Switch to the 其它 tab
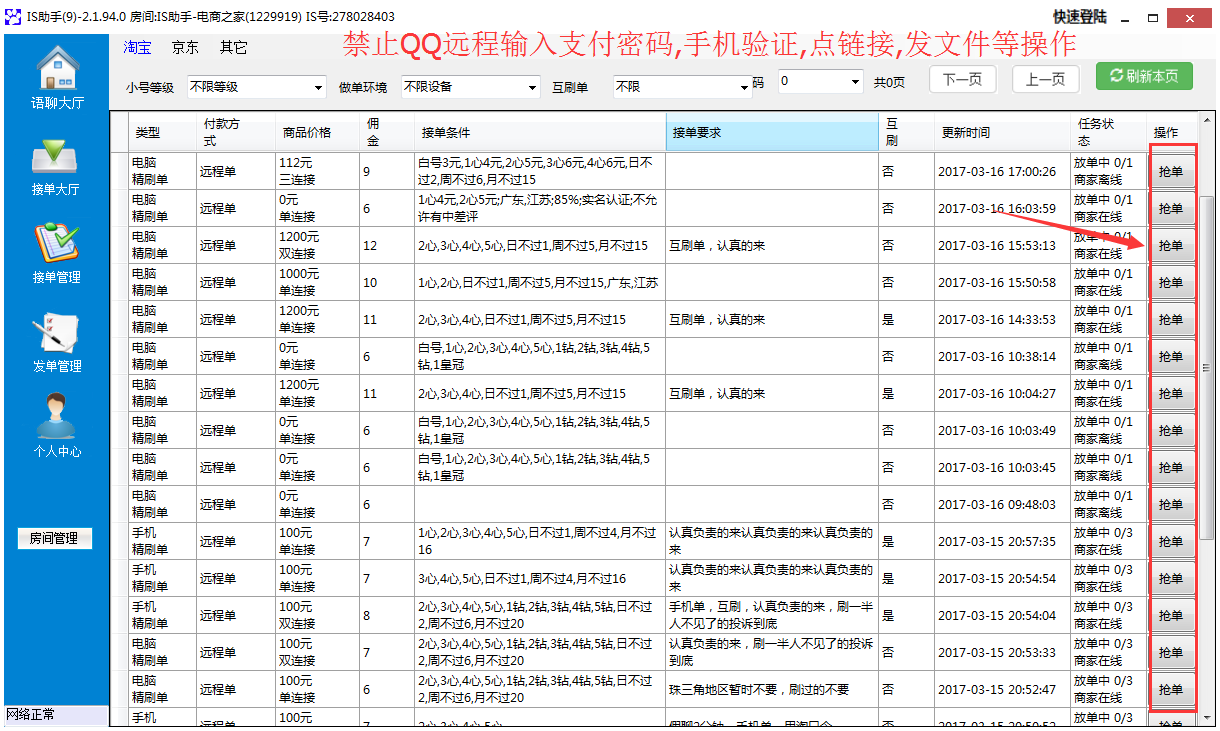1220x731 pixels. click(x=233, y=47)
